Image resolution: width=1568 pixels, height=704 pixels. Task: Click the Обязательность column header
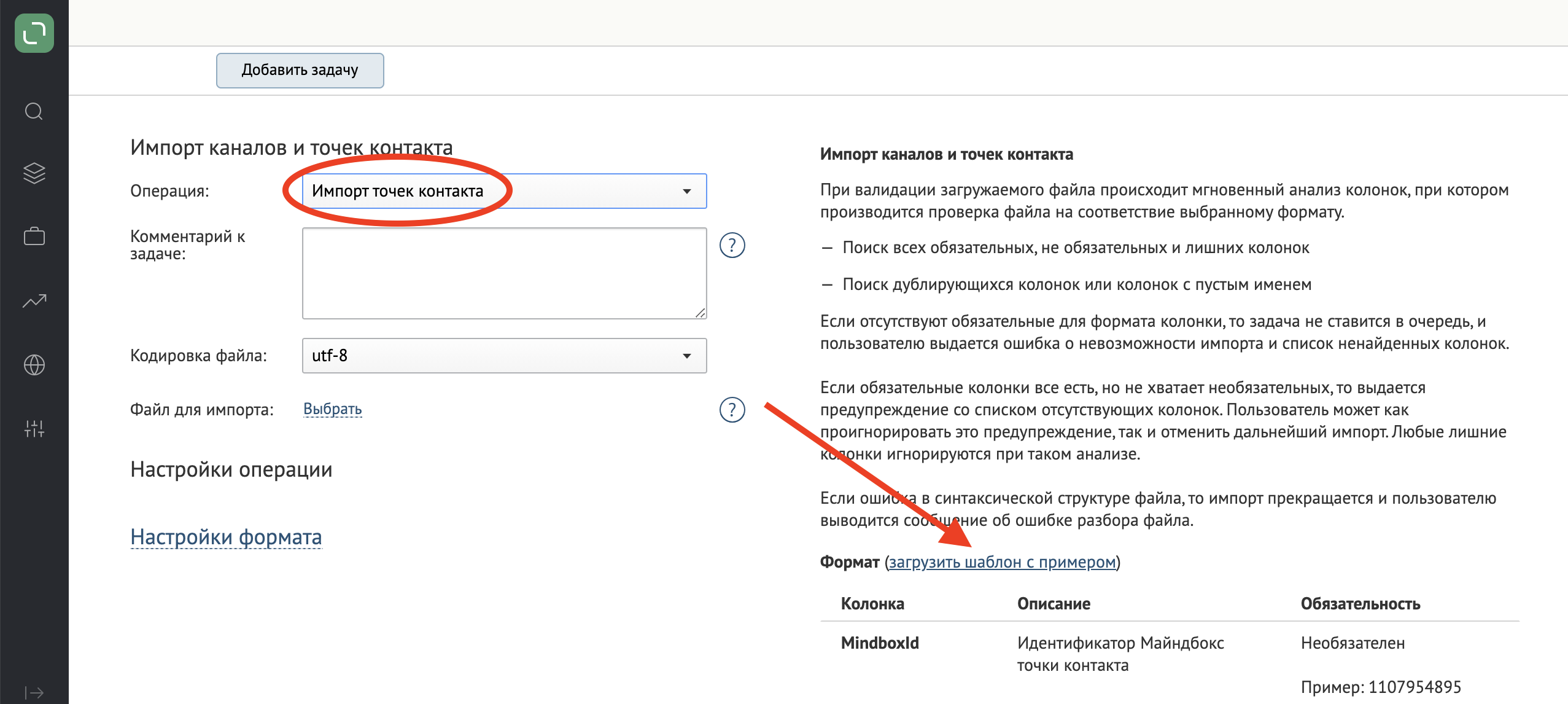(1360, 604)
